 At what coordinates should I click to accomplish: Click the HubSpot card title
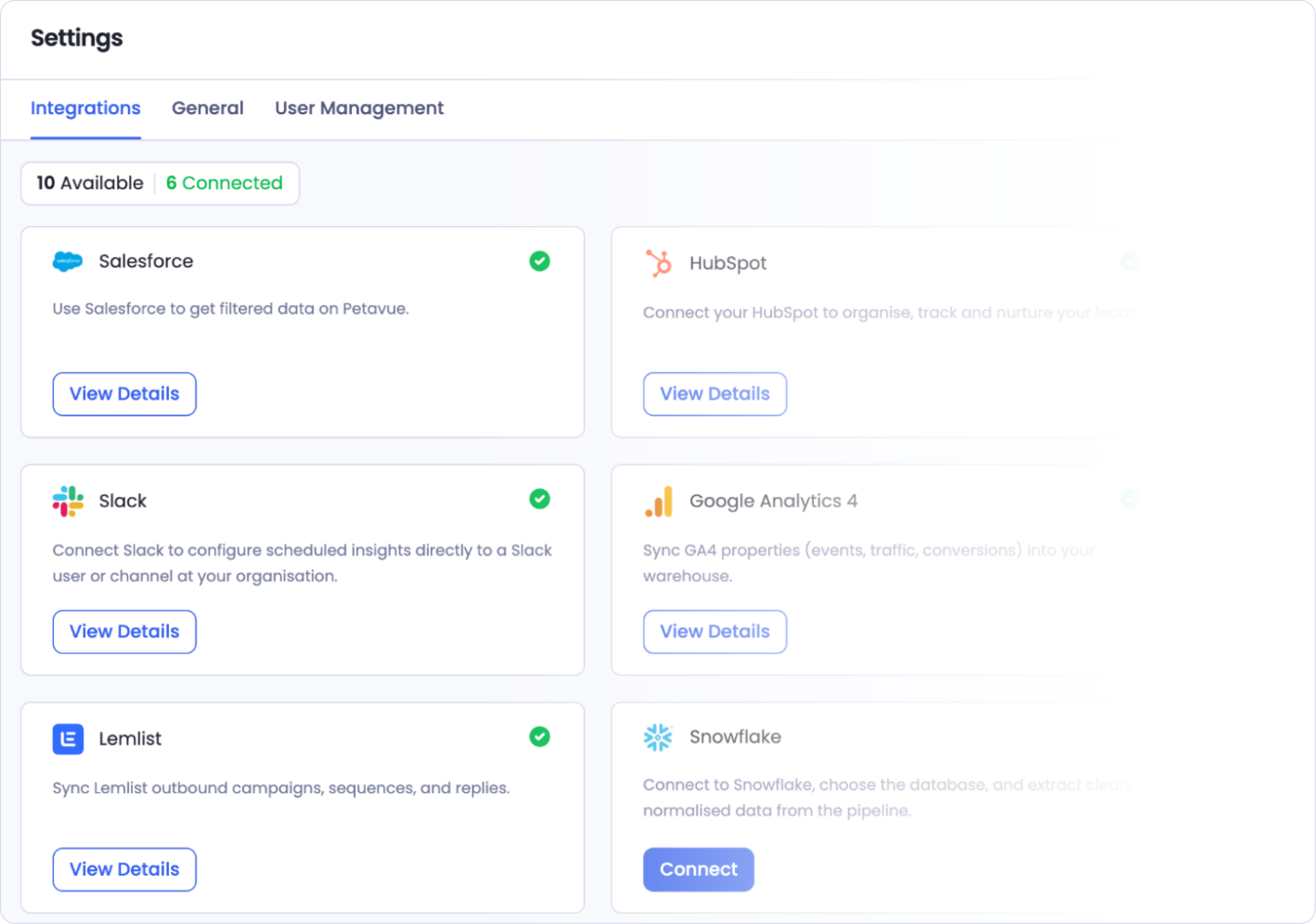[727, 264]
